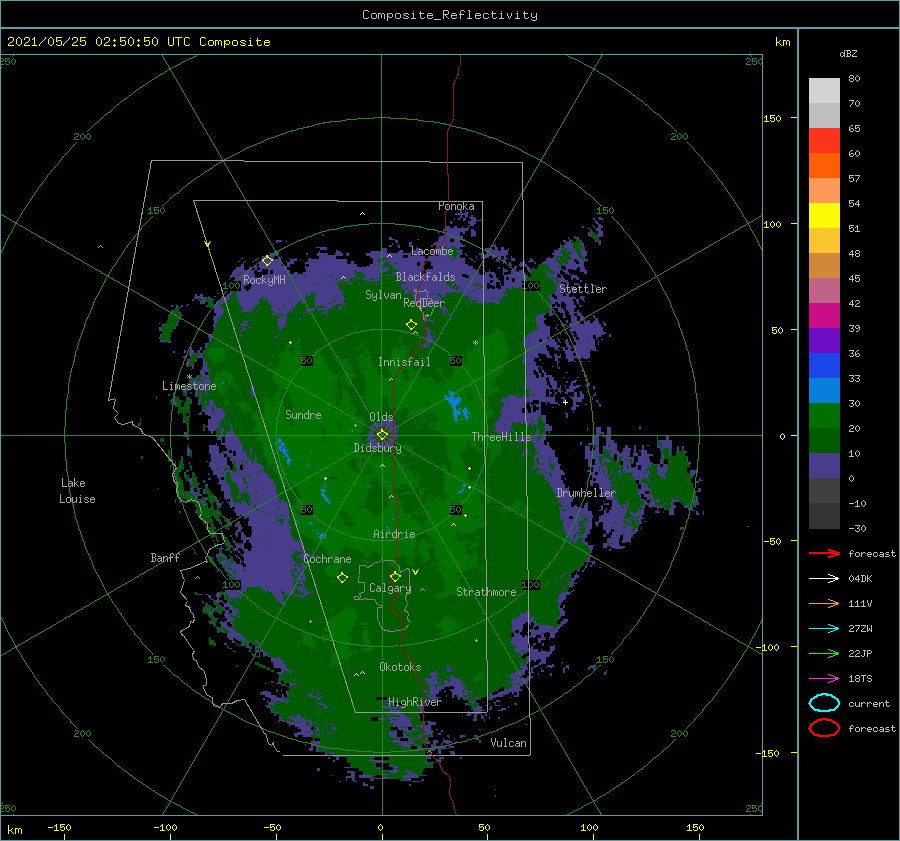Screen dimensions: 900x841
Task: Click the Stettler label
Action: pos(583,289)
